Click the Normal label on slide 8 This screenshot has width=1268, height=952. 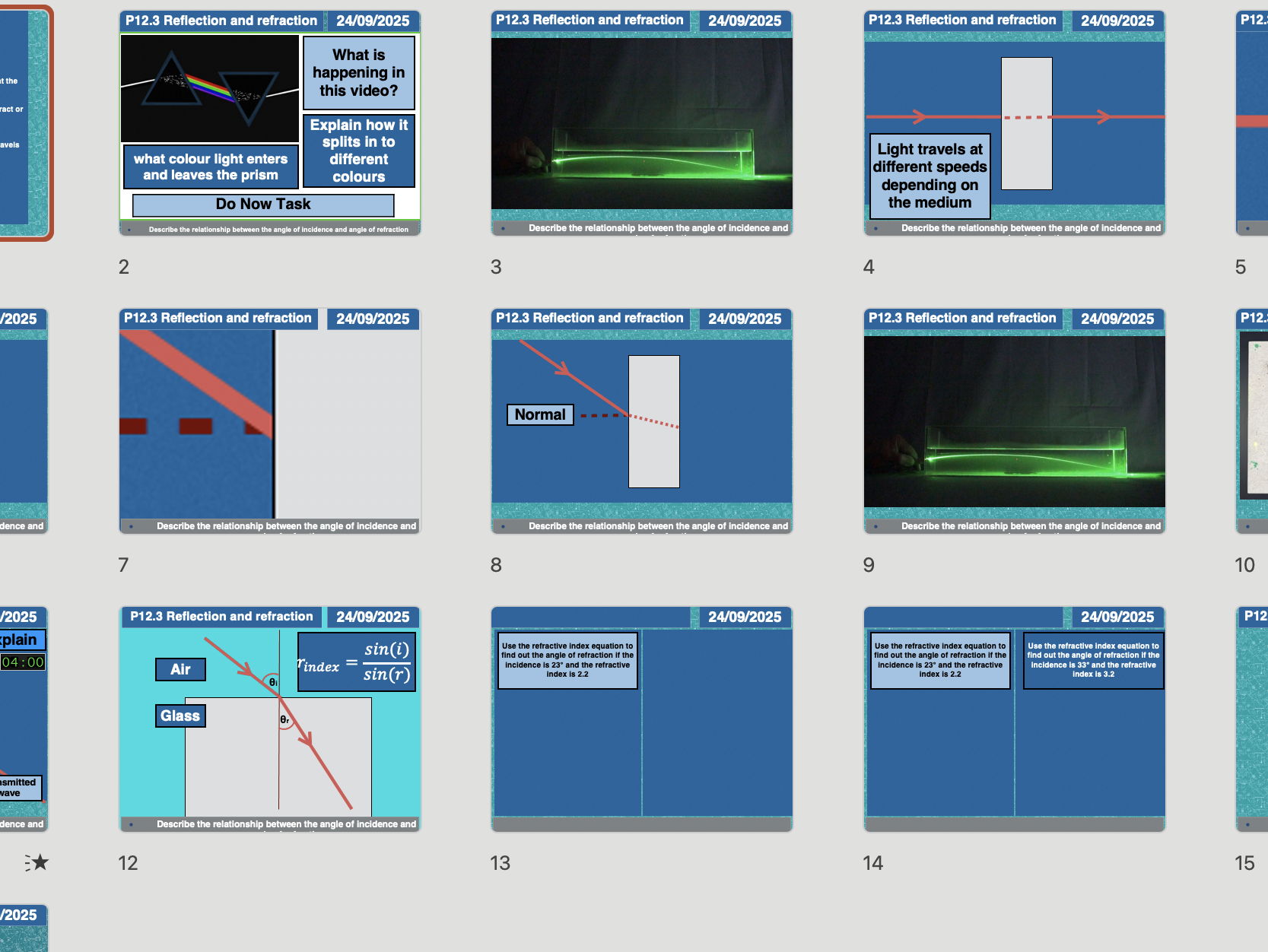tap(539, 414)
